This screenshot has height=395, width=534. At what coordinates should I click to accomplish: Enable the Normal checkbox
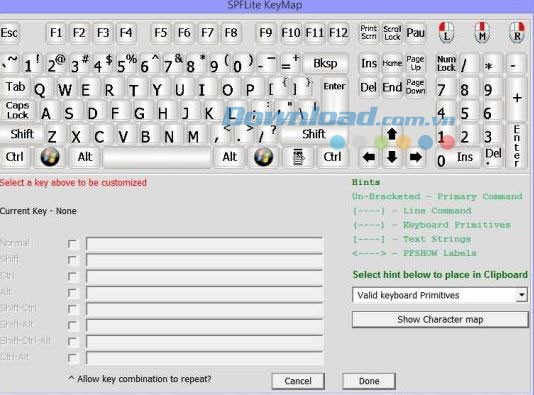click(72, 244)
